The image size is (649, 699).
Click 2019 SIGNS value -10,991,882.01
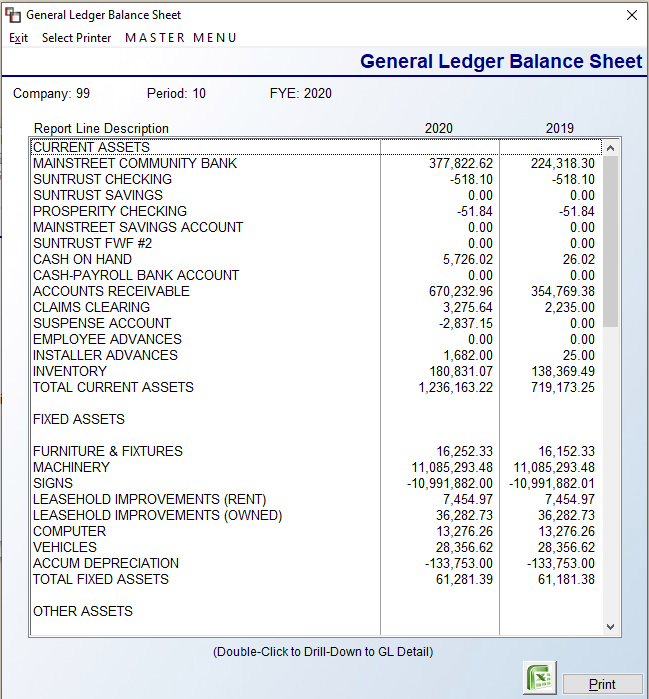pos(552,484)
